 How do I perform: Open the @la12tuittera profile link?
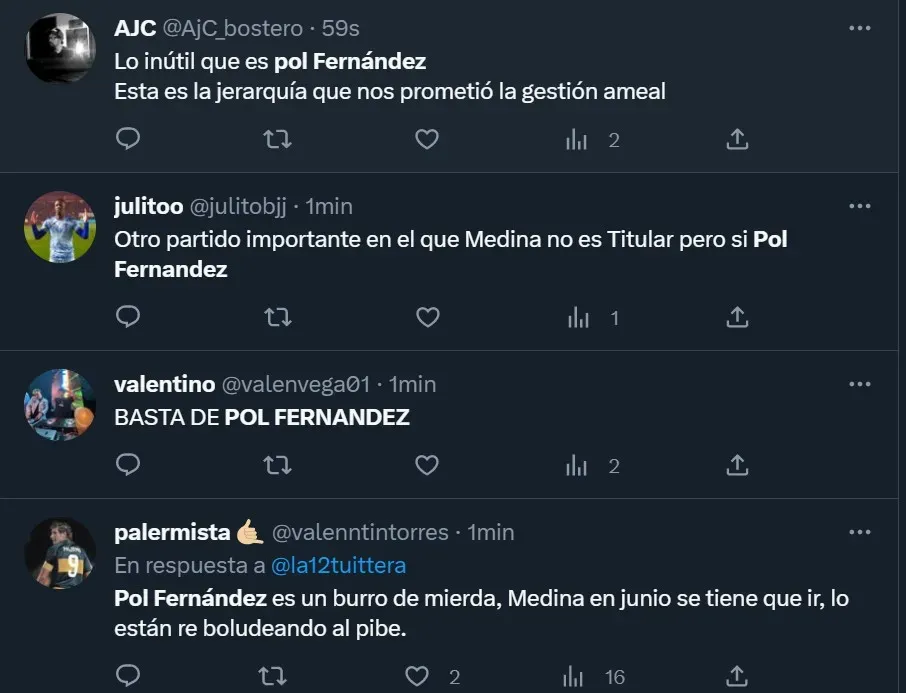pyautogui.click(x=338, y=566)
